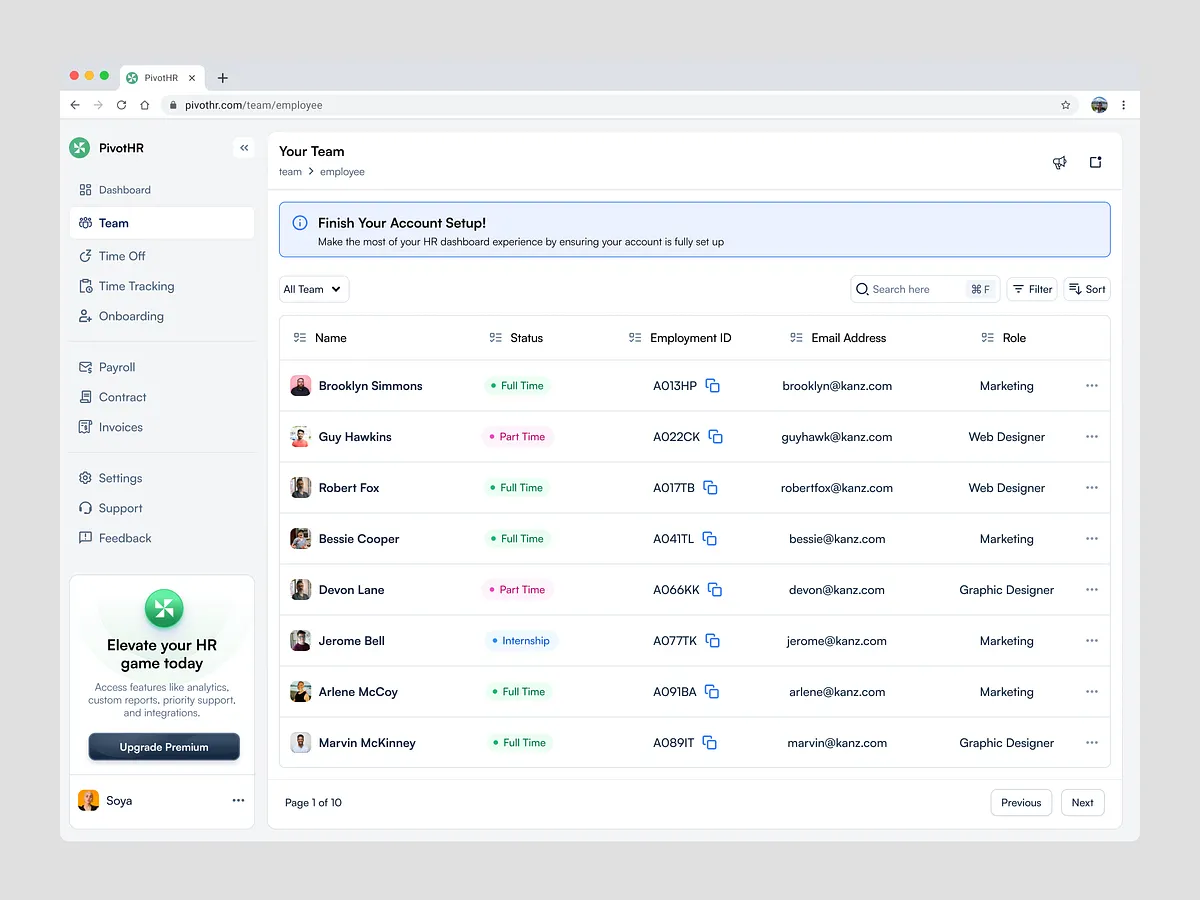Viewport: 1200px width, 900px height.
Task: Click the Upgrade Premium button
Action: click(x=164, y=747)
